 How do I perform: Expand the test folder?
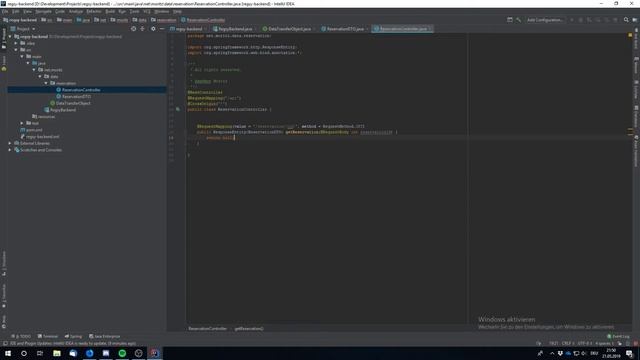pyautogui.click(x=22, y=123)
